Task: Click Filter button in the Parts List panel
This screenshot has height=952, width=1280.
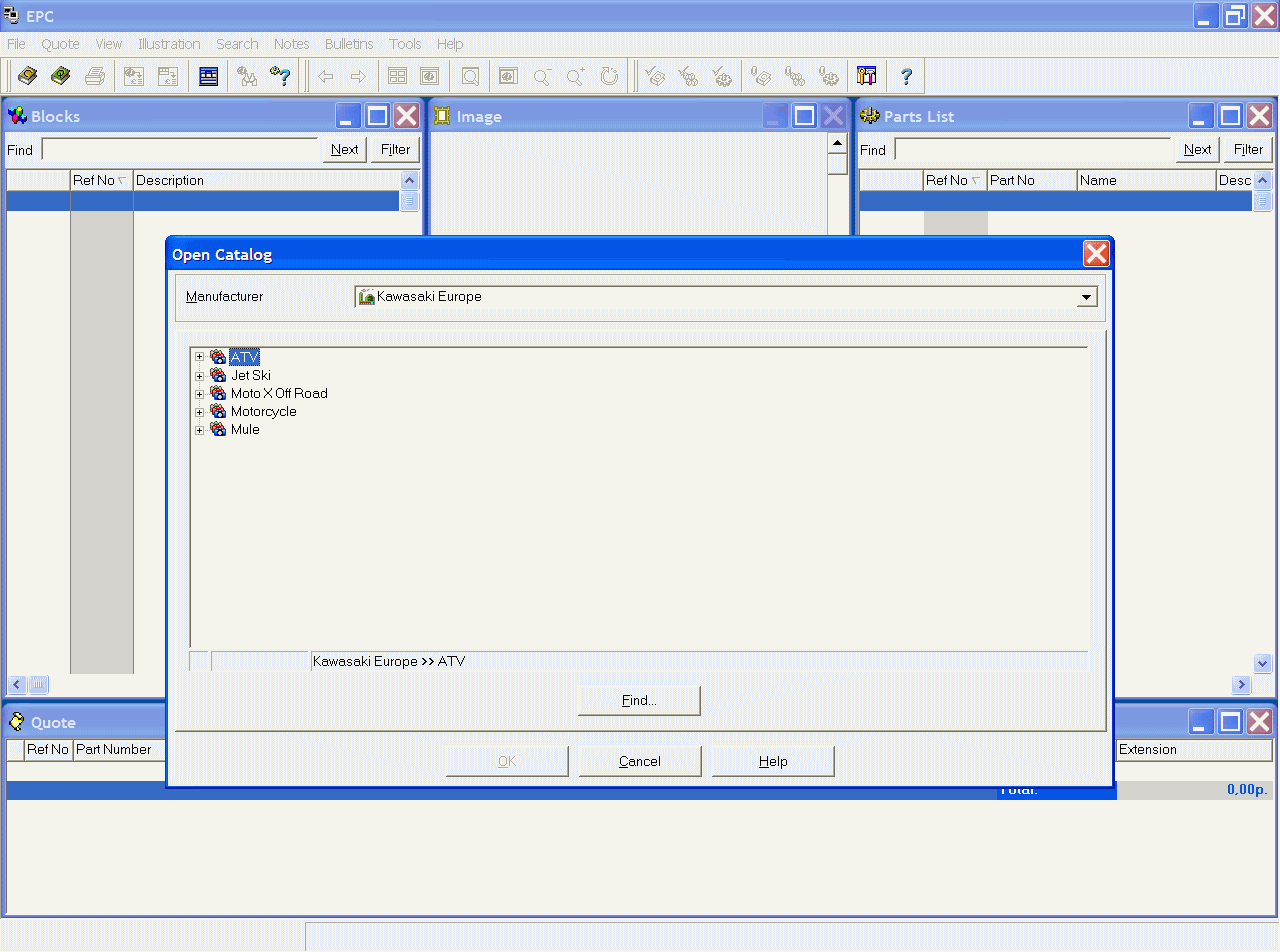Action: (x=1248, y=150)
